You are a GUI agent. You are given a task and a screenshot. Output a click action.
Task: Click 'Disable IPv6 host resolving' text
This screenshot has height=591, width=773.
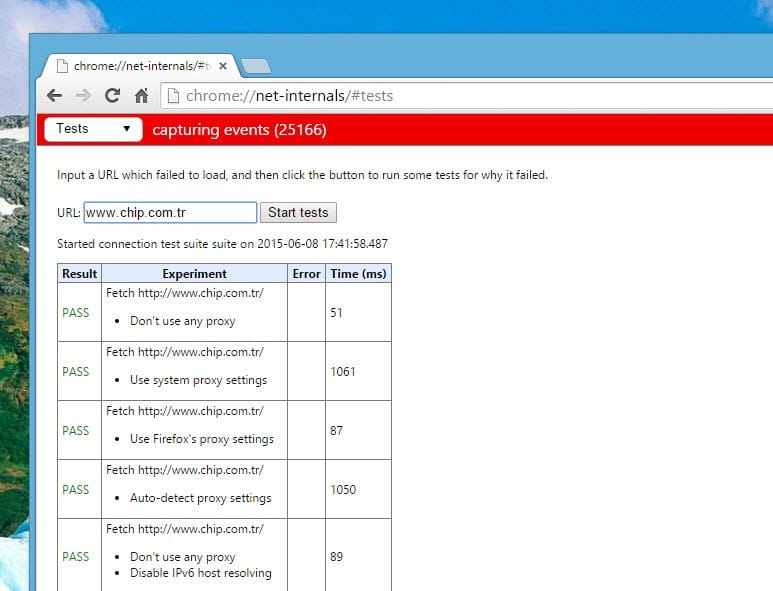tap(201, 573)
